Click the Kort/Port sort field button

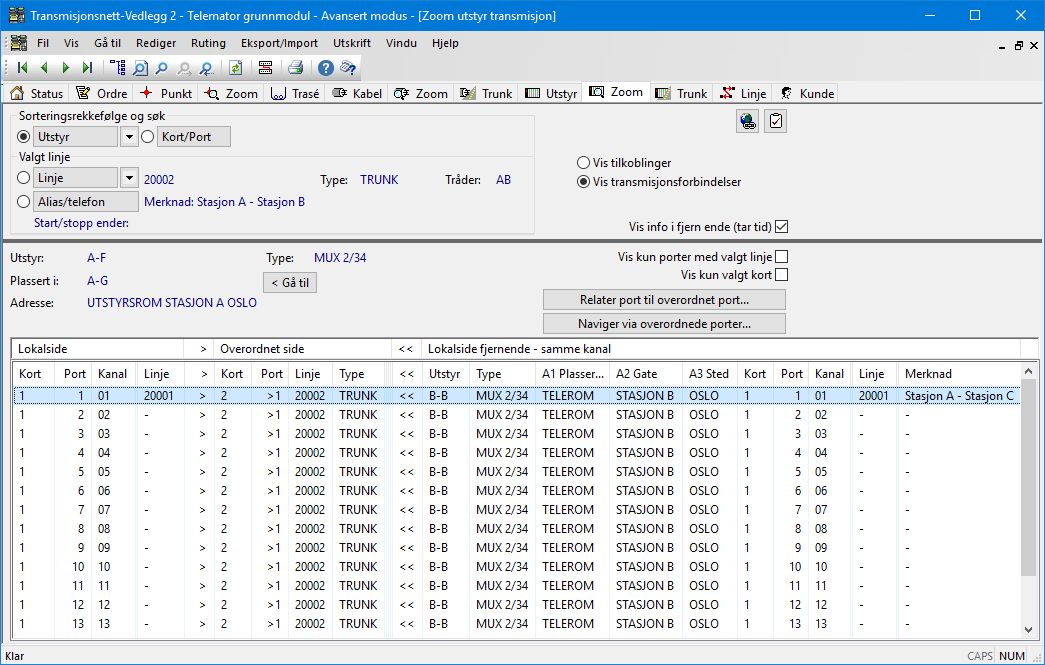pos(194,137)
